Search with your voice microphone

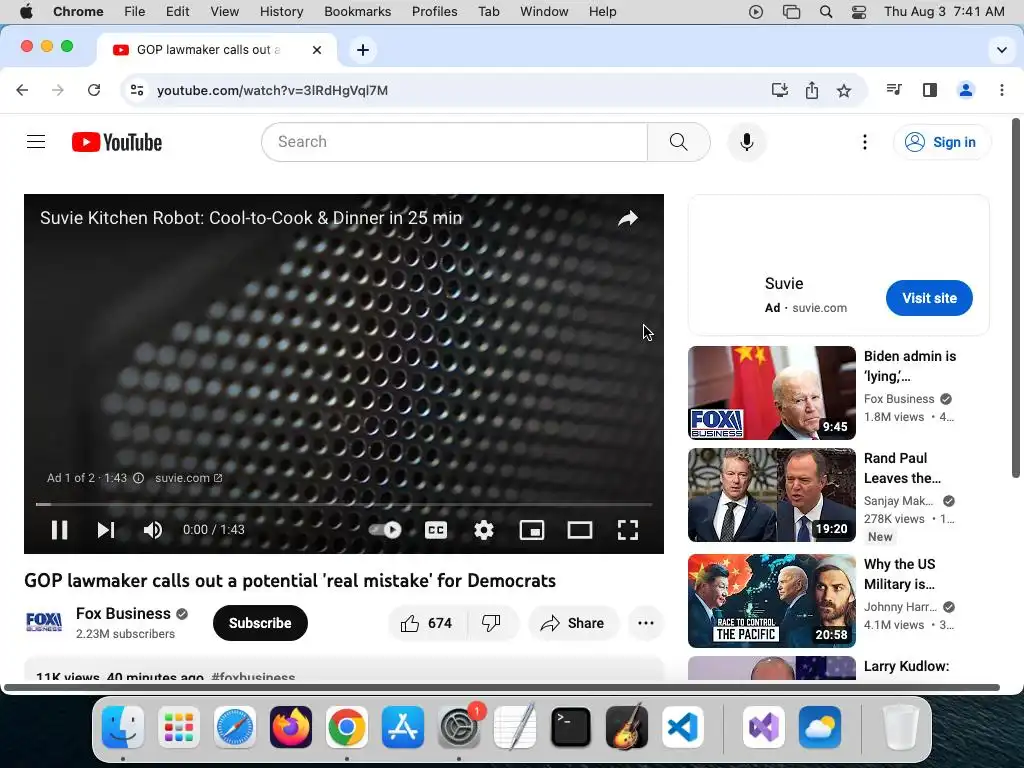(x=746, y=142)
